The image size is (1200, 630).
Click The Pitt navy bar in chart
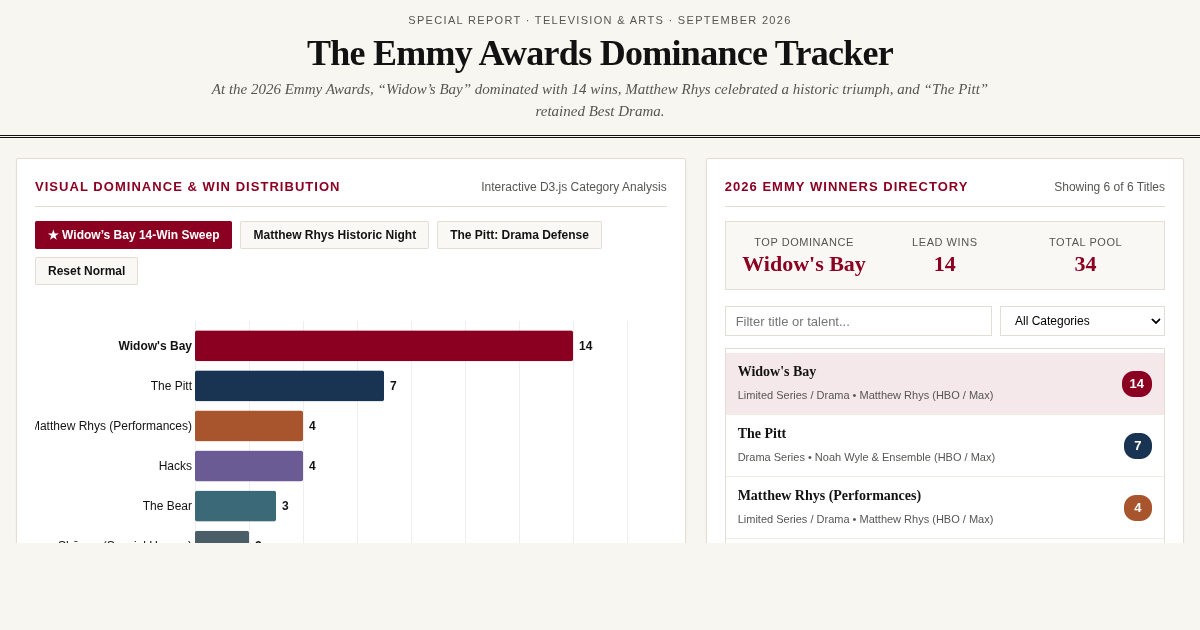point(289,386)
